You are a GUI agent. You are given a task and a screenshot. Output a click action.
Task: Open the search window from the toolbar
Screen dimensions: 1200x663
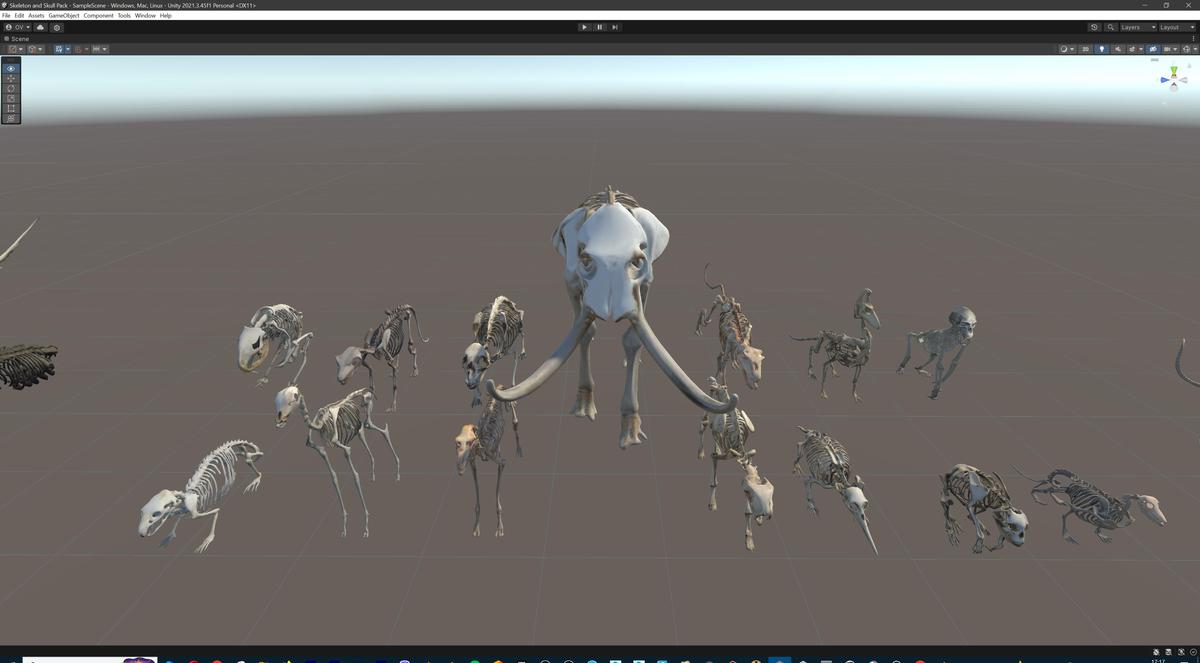[x=1110, y=27]
